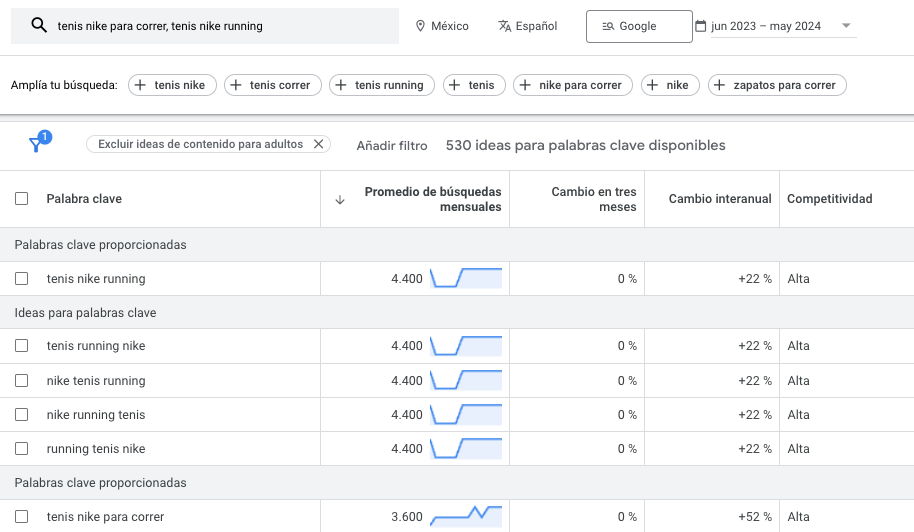Click the 3.600 monthly searches value

[x=407, y=517]
